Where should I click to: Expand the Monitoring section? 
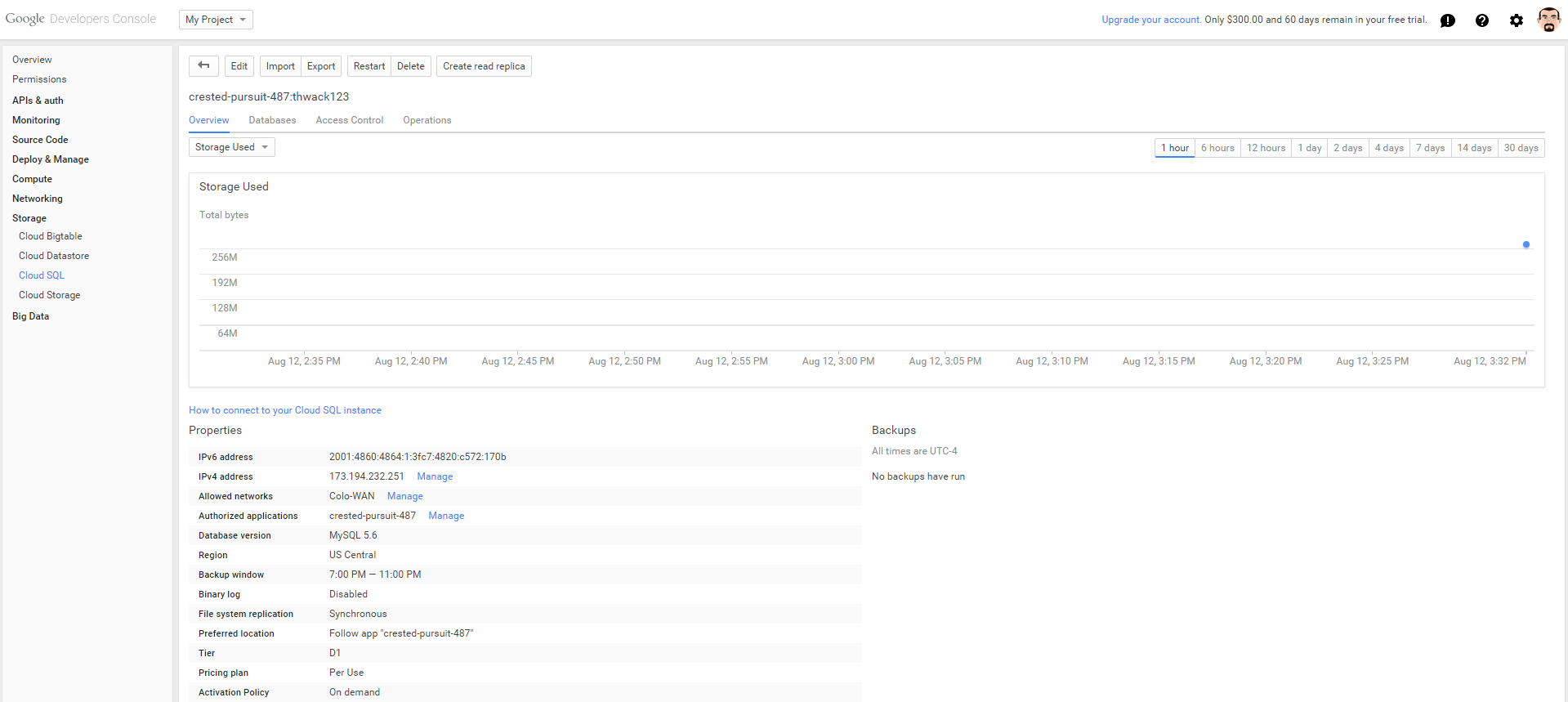coord(36,120)
